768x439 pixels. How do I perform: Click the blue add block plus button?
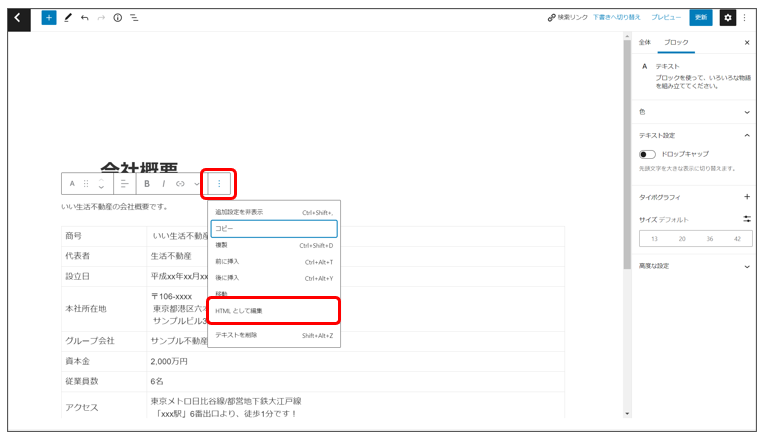click(49, 18)
